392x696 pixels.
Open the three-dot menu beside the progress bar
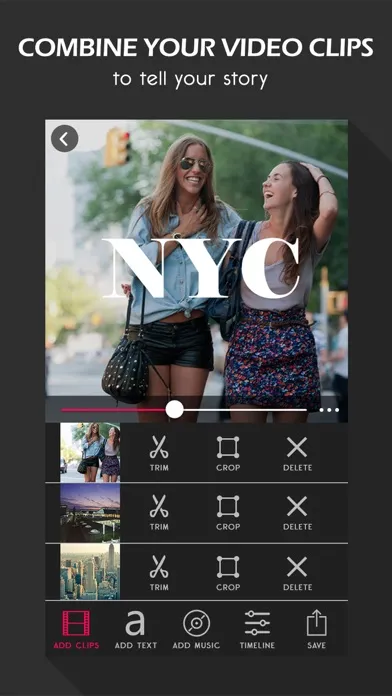[x=329, y=410]
